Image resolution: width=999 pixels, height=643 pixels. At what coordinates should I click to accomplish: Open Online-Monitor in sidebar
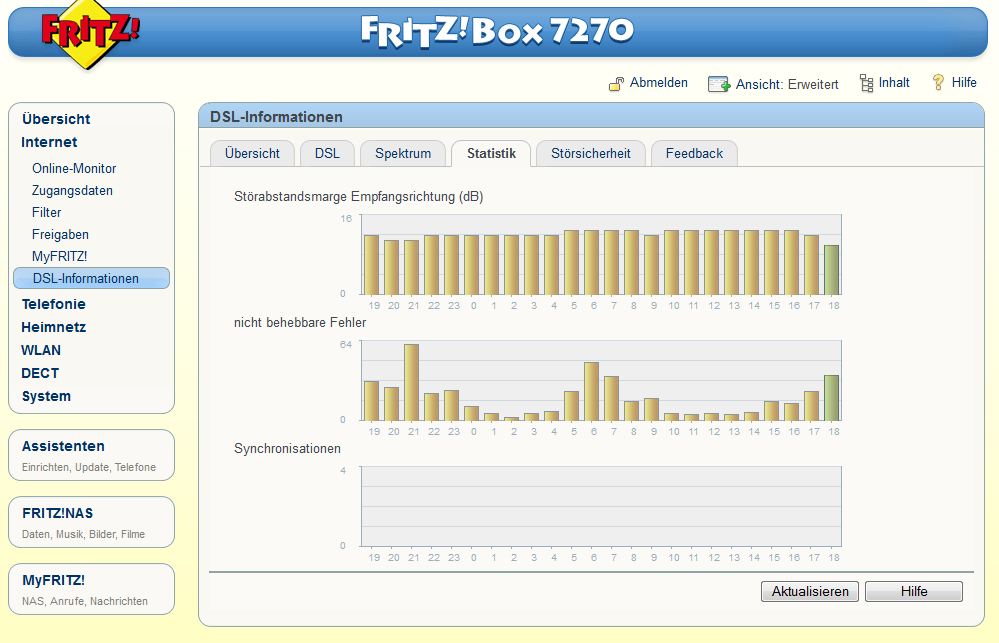(x=74, y=168)
